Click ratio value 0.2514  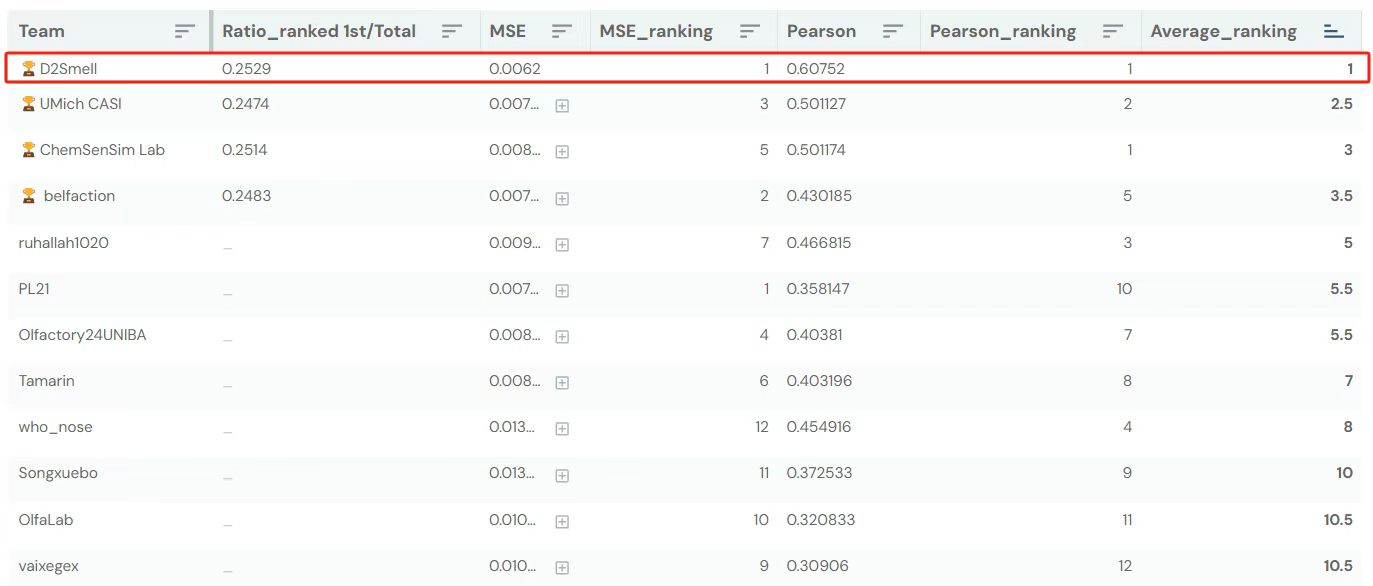[244, 150]
